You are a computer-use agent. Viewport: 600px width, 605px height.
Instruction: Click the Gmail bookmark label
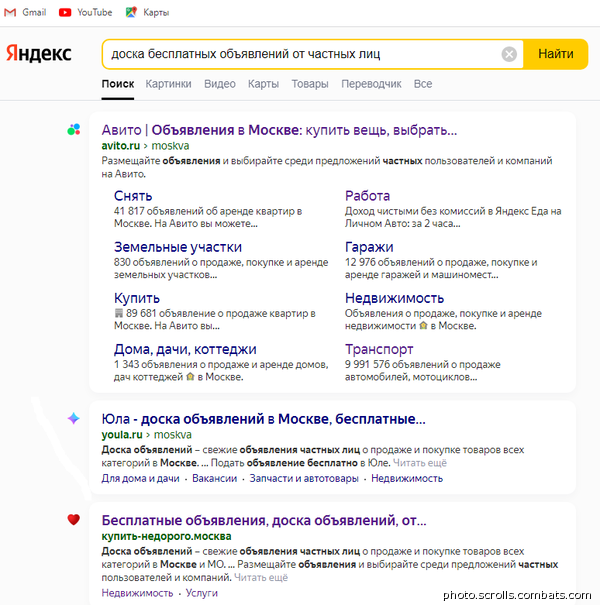(34, 12)
